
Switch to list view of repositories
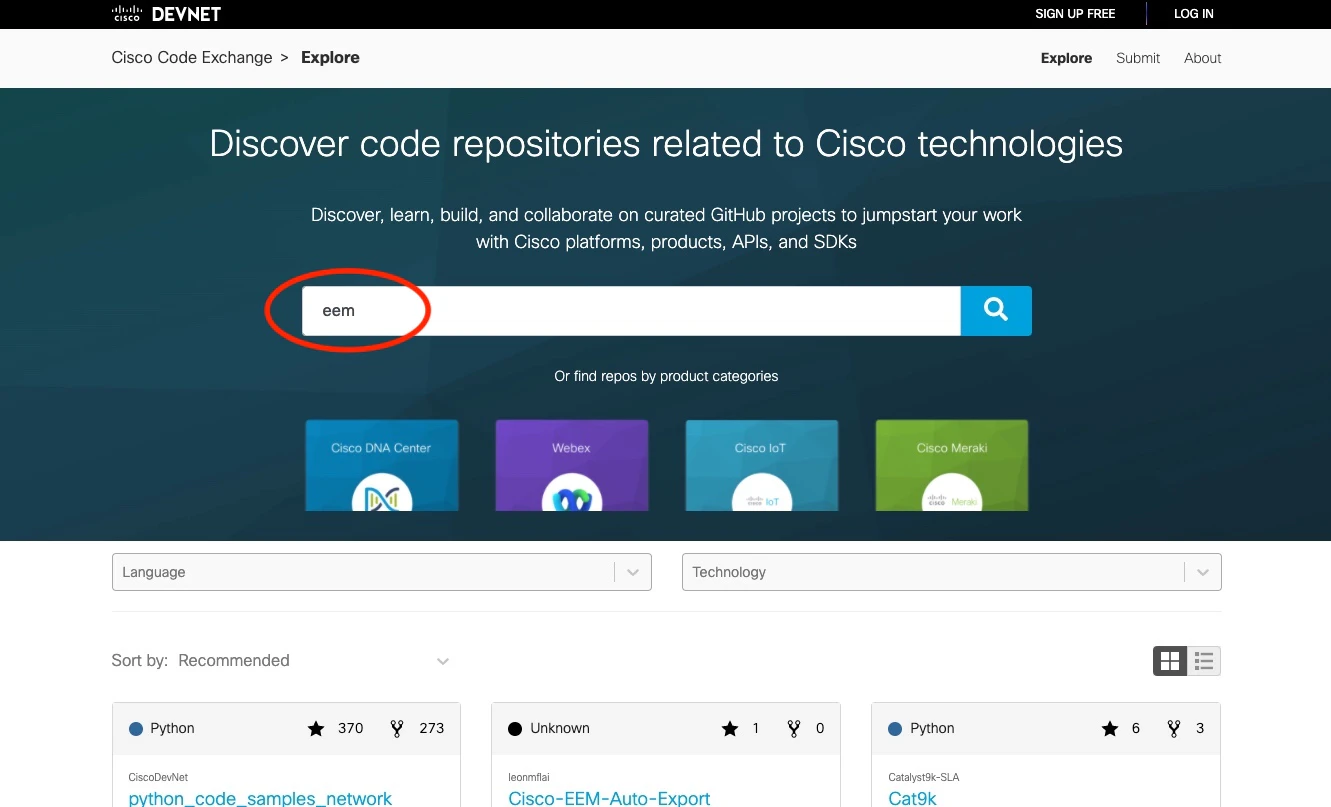click(1203, 660)
